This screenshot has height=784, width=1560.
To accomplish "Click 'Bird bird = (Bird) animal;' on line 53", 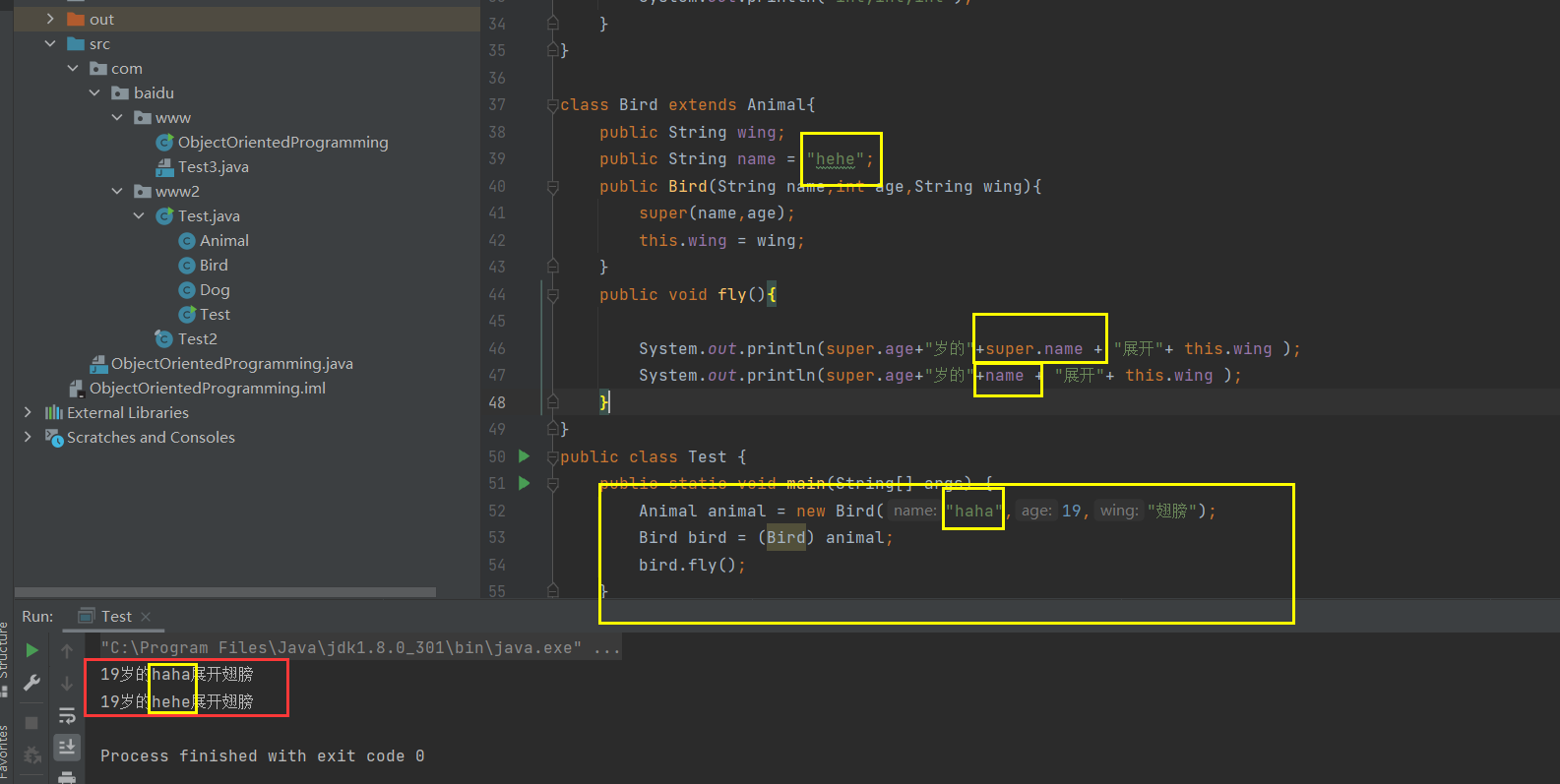I will 766,537.
